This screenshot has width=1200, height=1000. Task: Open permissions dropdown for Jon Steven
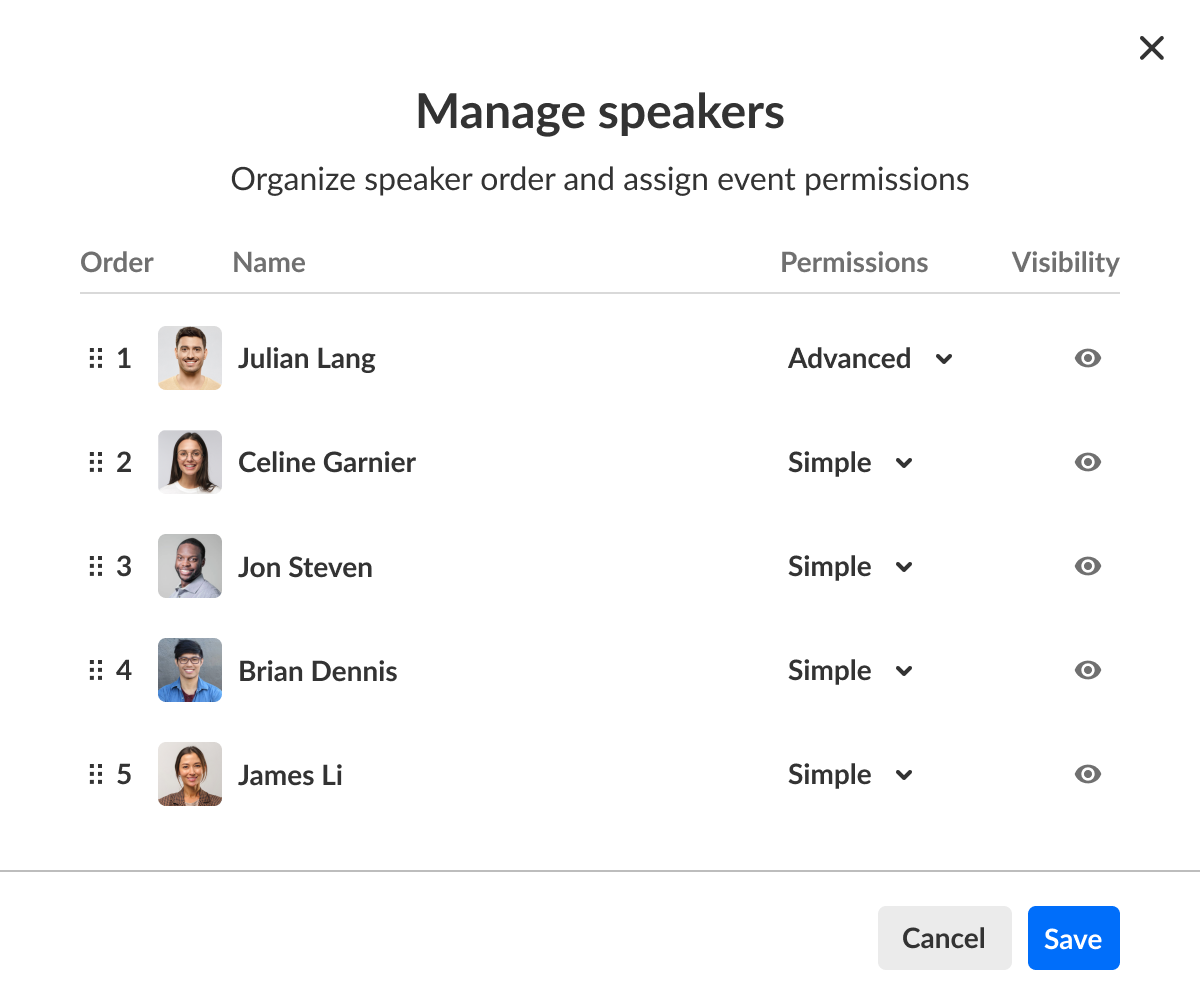pyautogui.click(x=851, y=566)
